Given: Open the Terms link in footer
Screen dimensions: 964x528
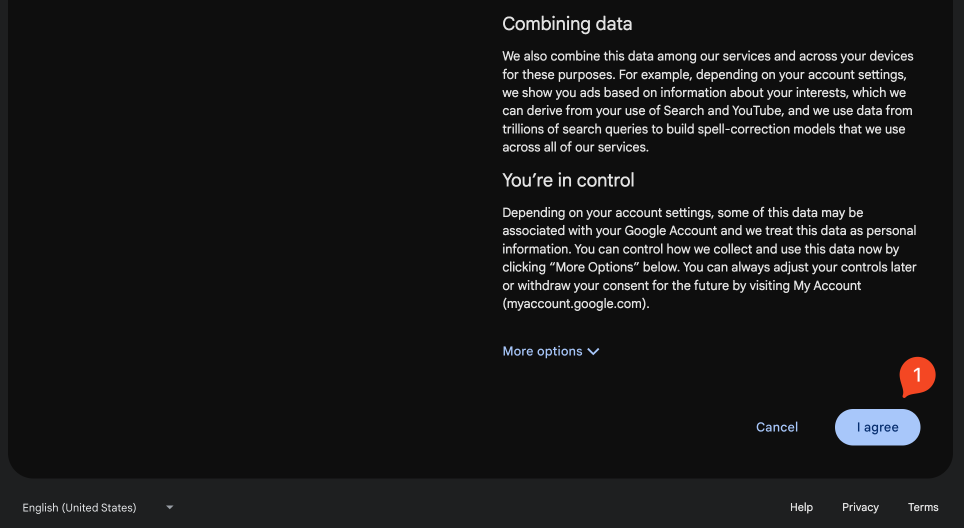Looking at the screenshot, I should (x=923, y=507).
